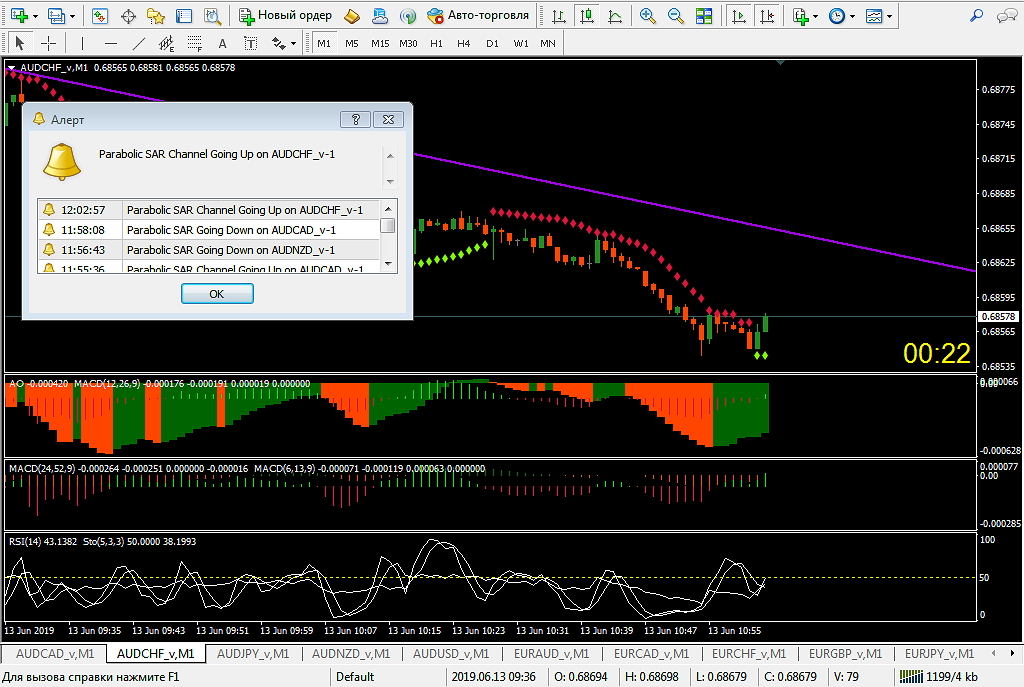The image size is (1024, 687).
Task: Open the periods clock dropdown arrow
Action: coord(852,16)
